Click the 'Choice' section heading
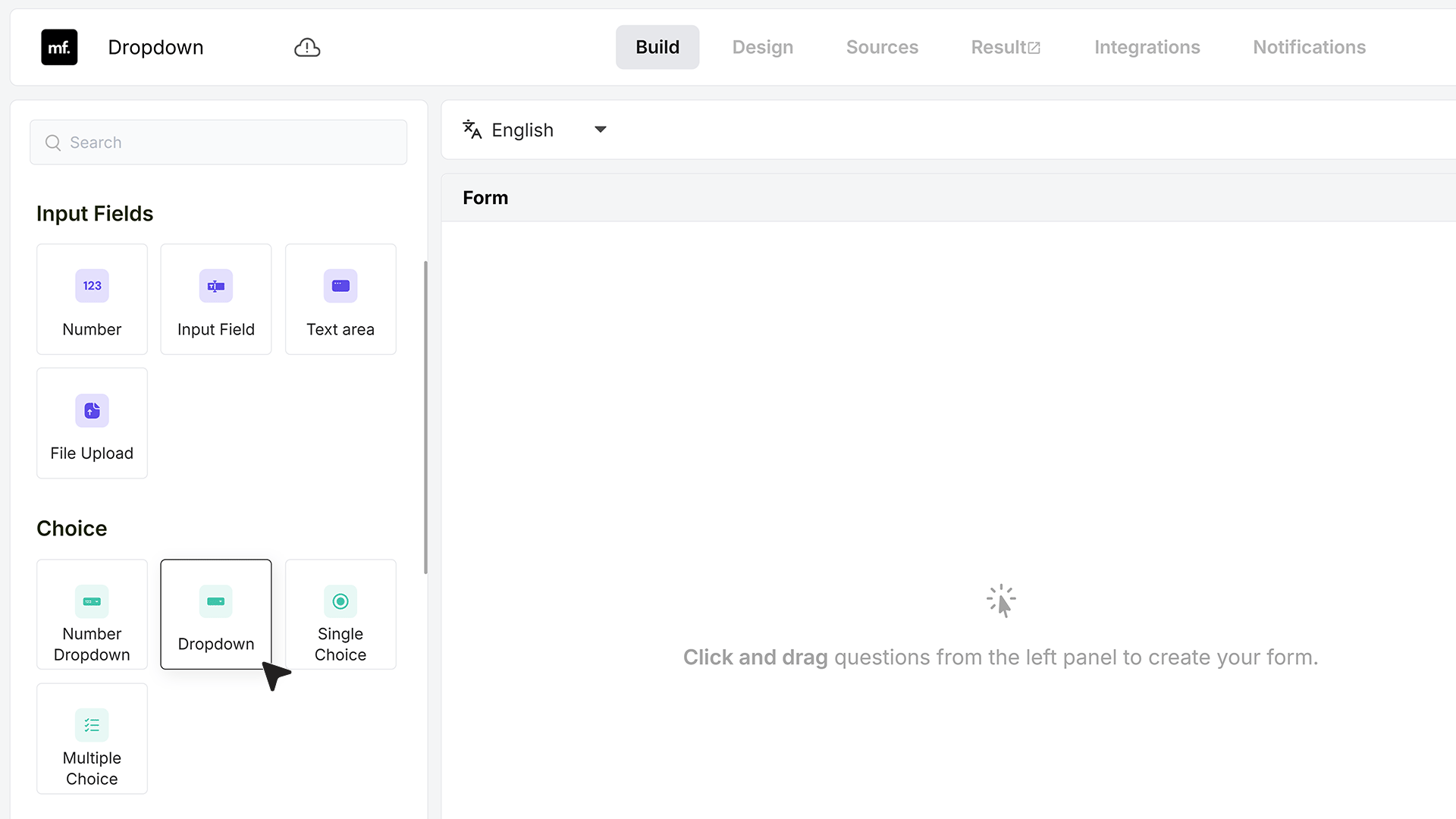The width and height of the screenshot is (1456, 819). coord(72,529)
